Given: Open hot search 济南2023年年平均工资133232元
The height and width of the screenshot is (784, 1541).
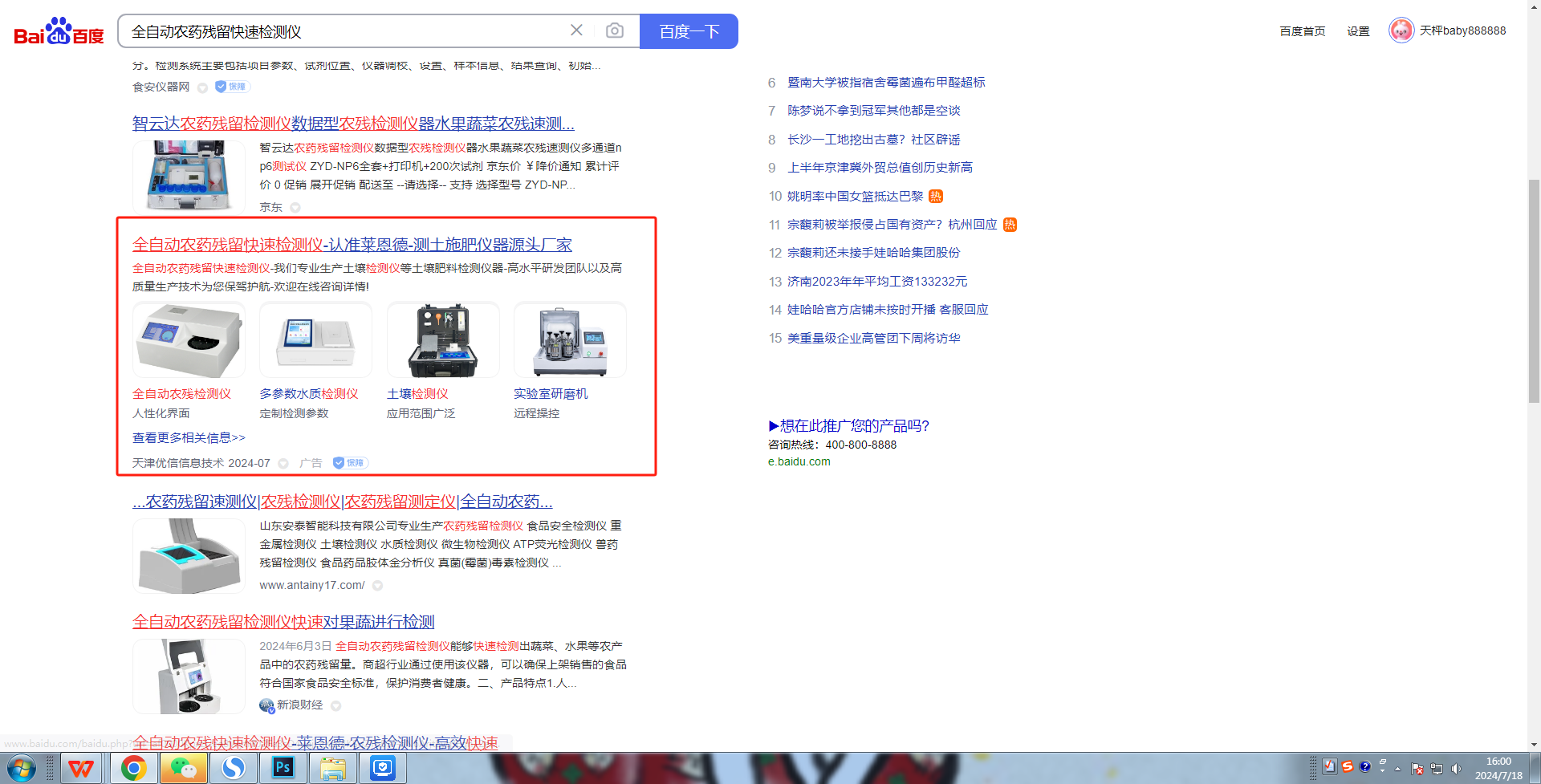Looking at the screenshot, I should 877,282.
